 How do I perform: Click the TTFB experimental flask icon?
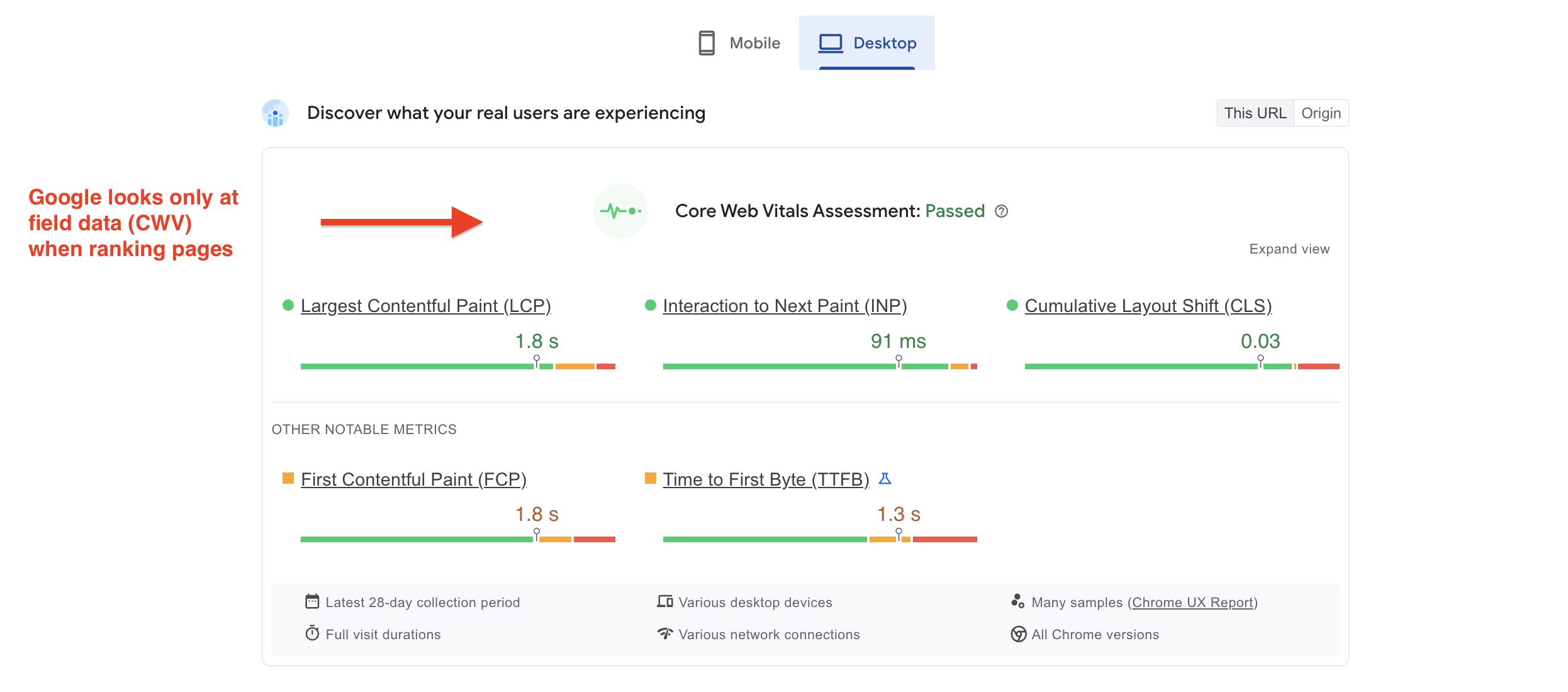[x=885, y=479]
